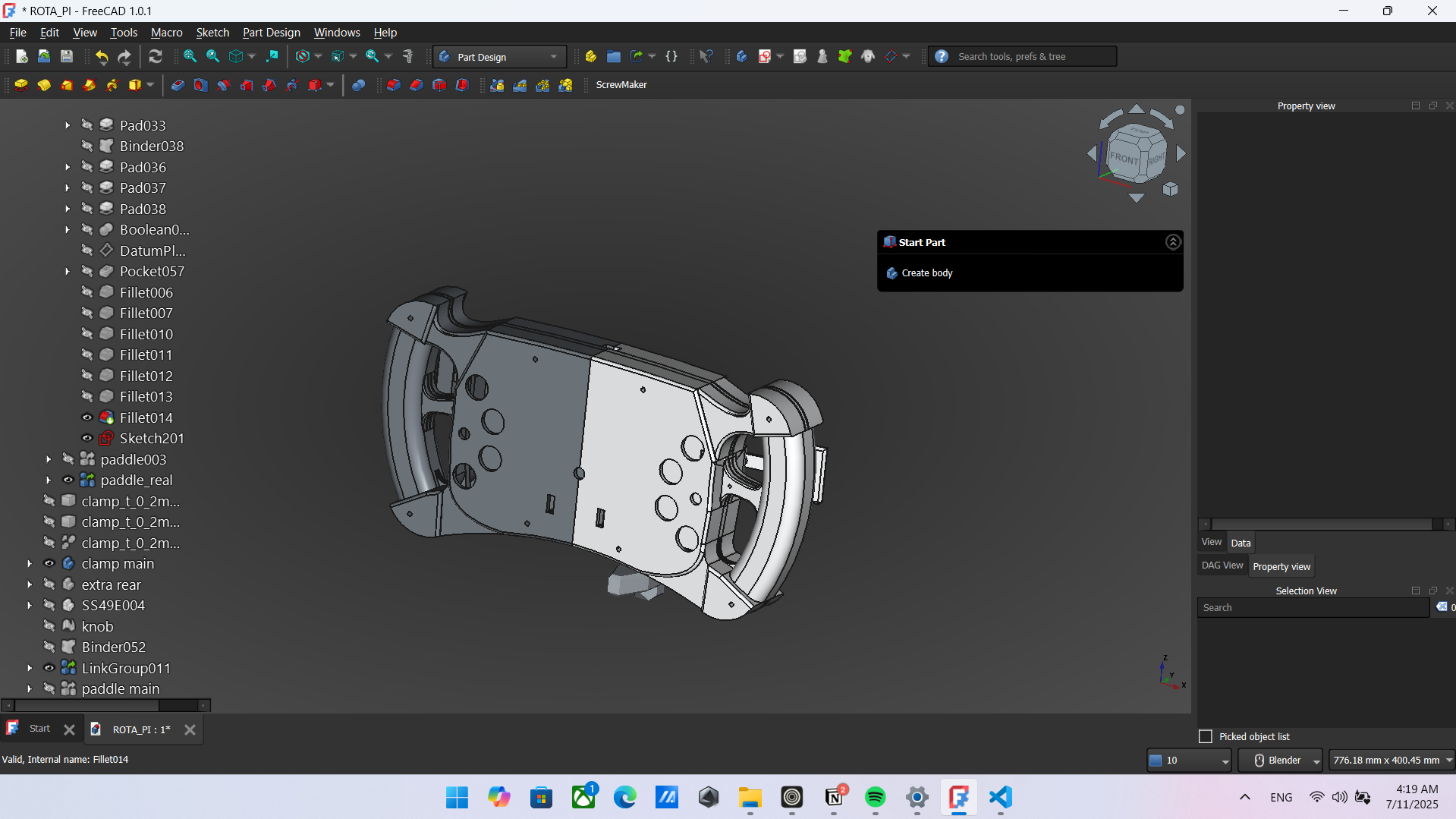Click the What's This help icon
1456x819 pixels.
point(706,56)
